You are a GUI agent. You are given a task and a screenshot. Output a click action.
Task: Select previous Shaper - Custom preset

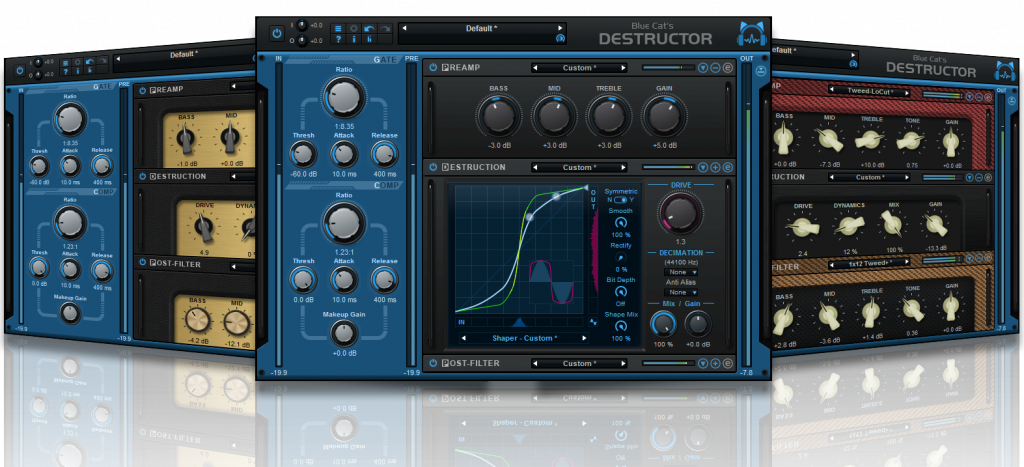coord(464,338)
